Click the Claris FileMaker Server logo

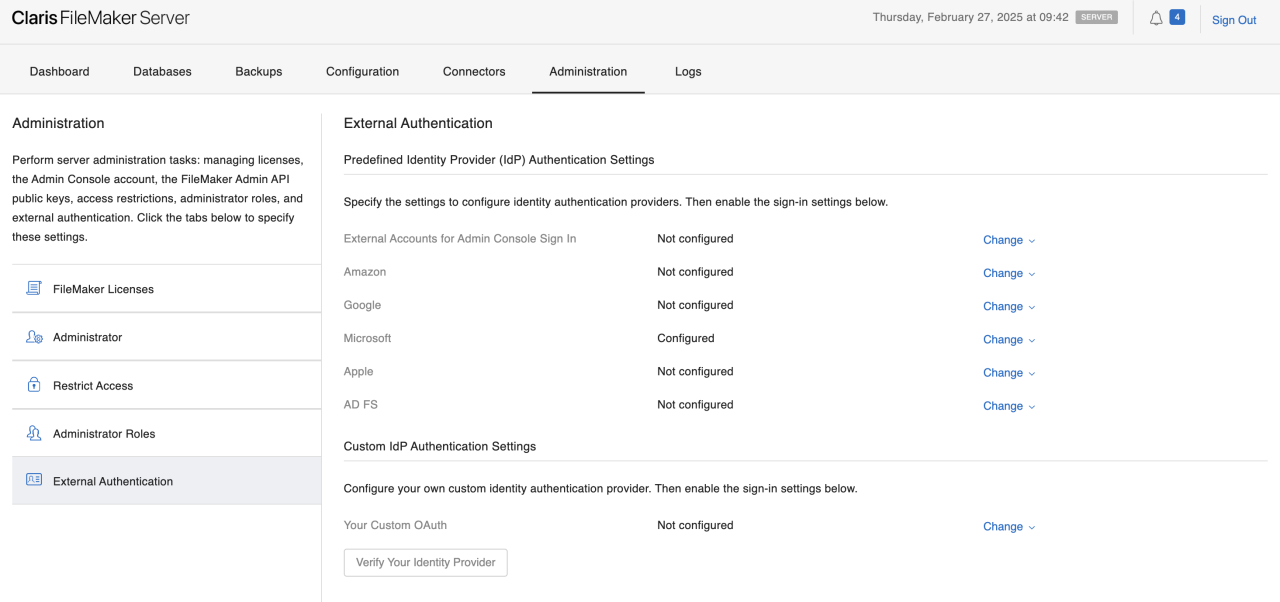pyautogui.click(x=100, y=17)
